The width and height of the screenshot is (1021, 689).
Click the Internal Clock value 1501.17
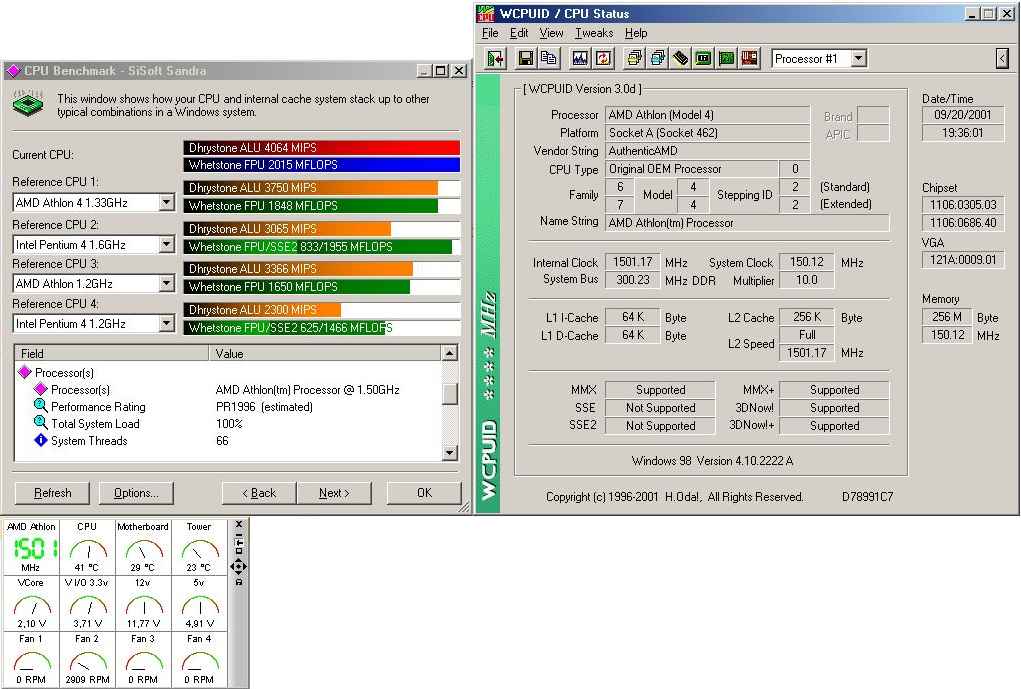(x=632, y=262)
